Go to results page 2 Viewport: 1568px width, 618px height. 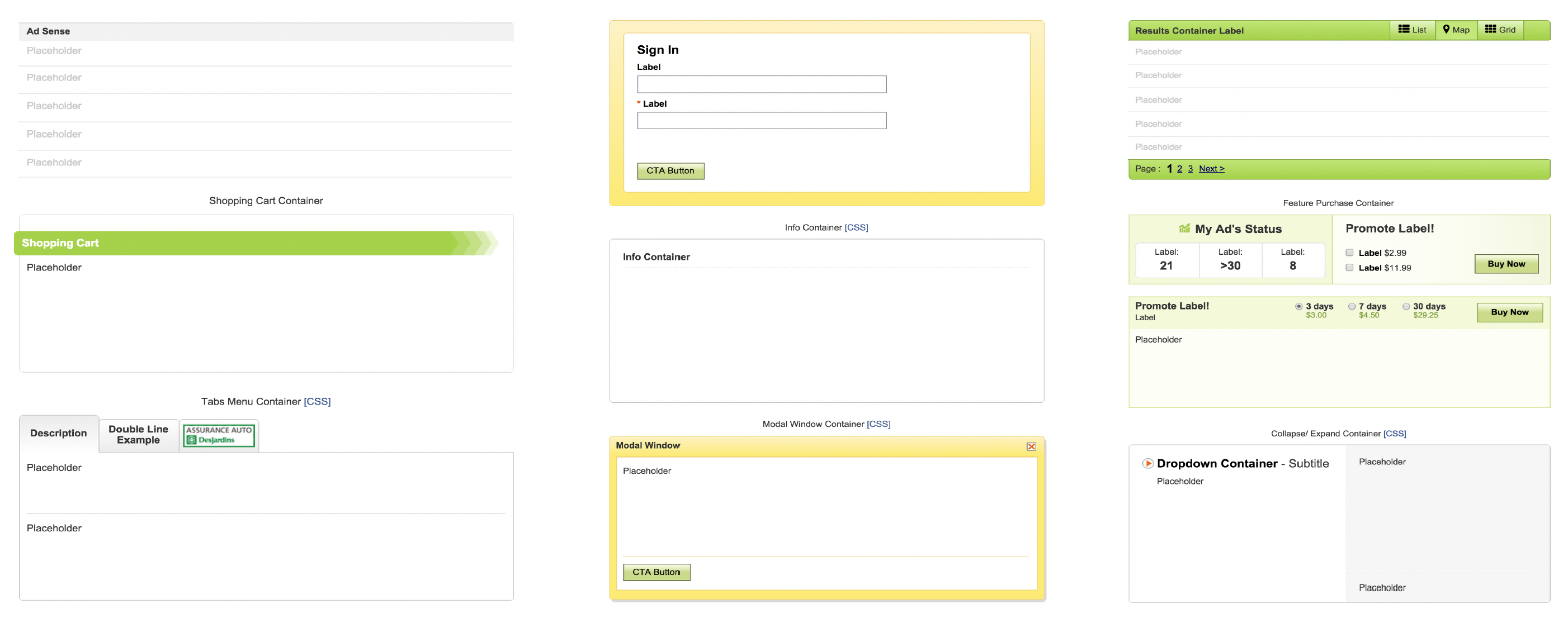(x=1180, y=169)
